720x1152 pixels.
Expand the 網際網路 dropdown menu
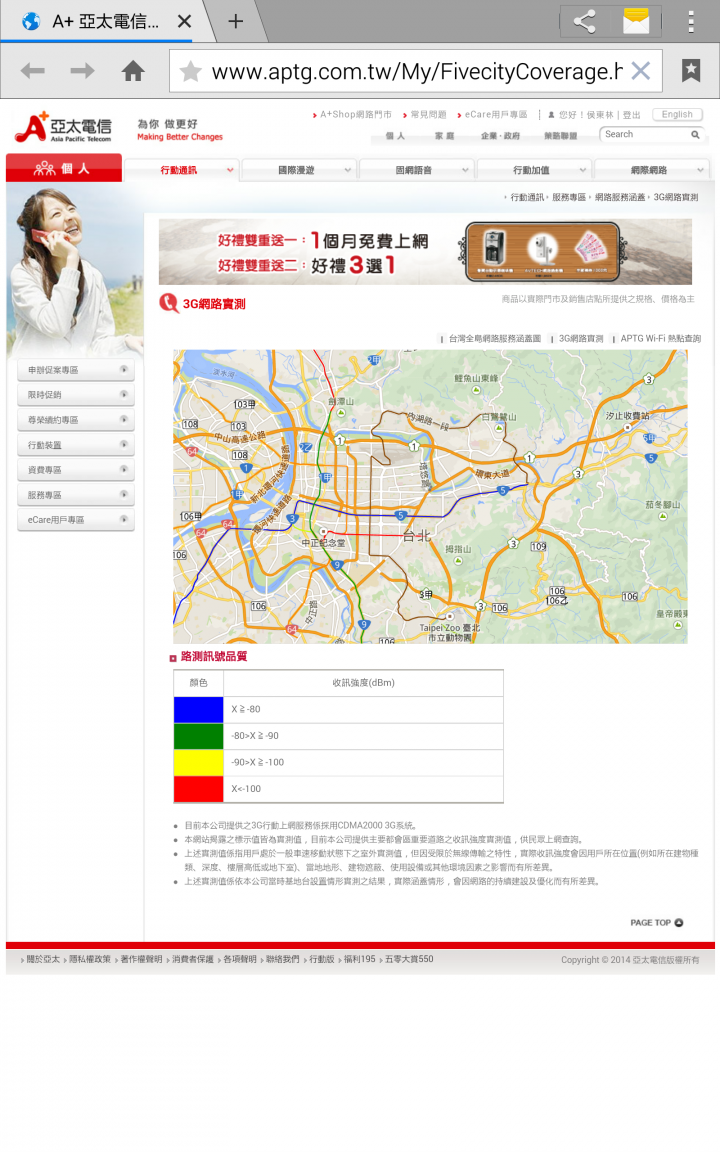[652, 170]
